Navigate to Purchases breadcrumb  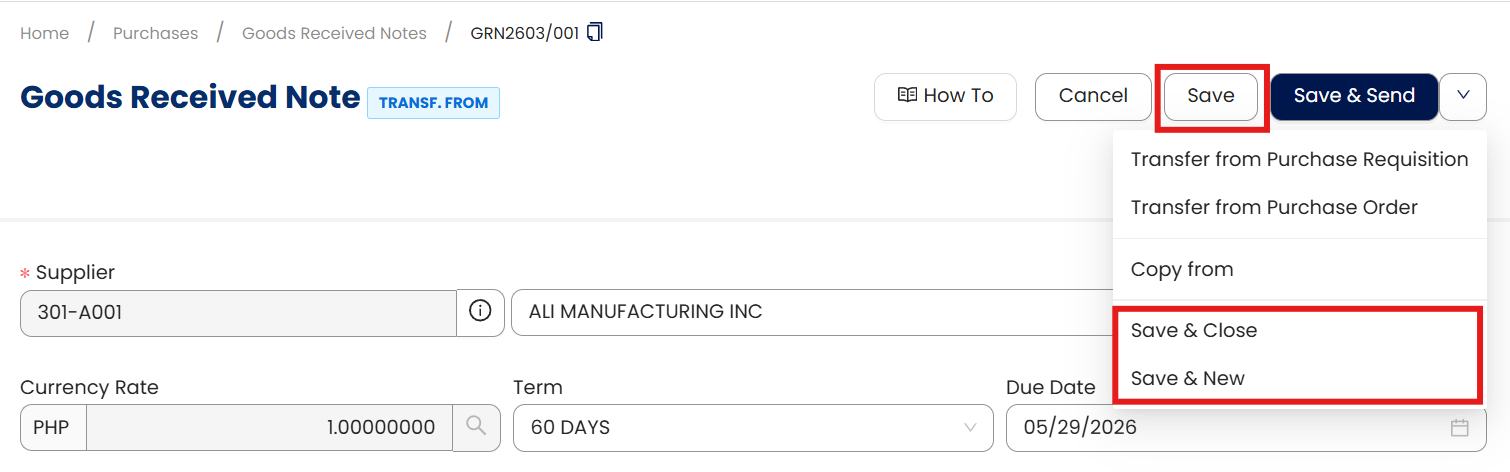[x=155, y=33]
